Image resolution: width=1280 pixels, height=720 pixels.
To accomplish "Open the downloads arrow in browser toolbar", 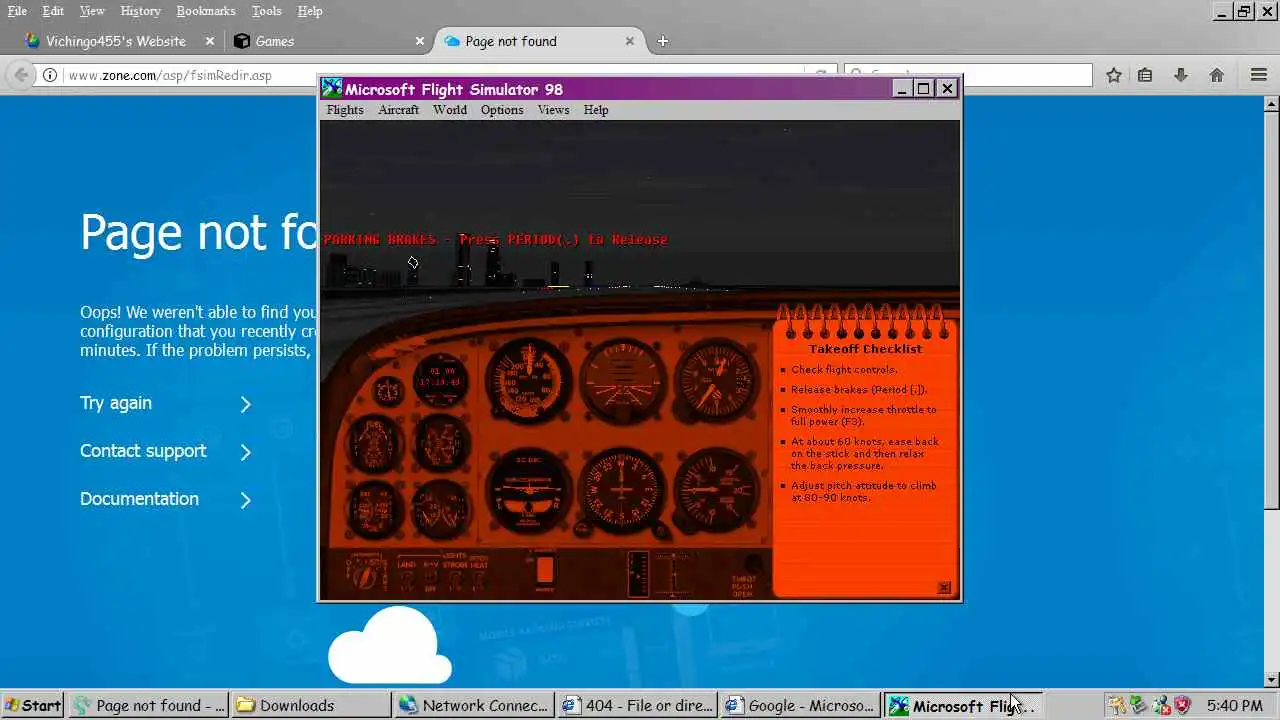I will click(x=1181, y=75).
